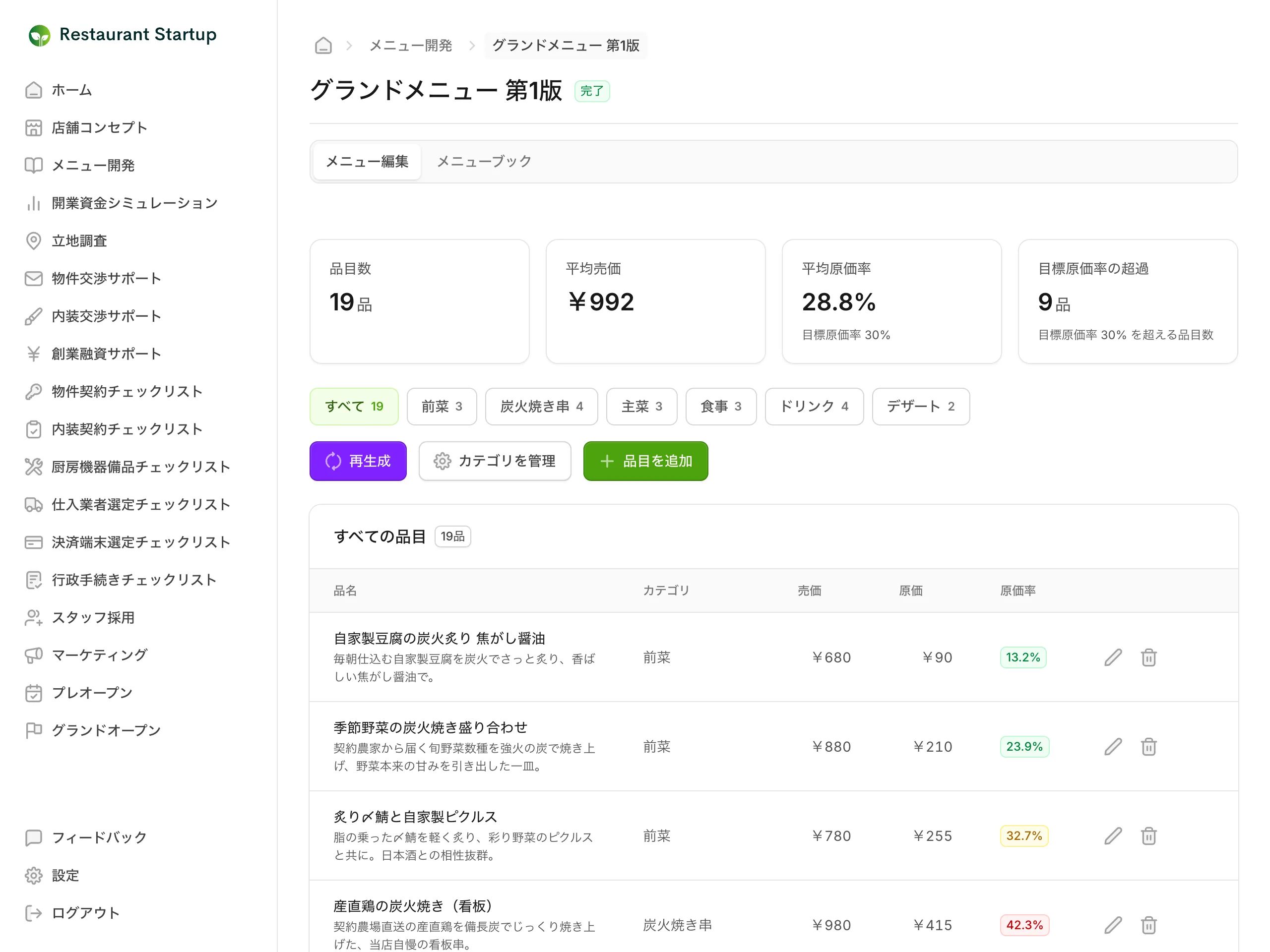Screen dimensions: 1270x952
Task: Filter by デザート category
Action: click(x=920, y=406)
